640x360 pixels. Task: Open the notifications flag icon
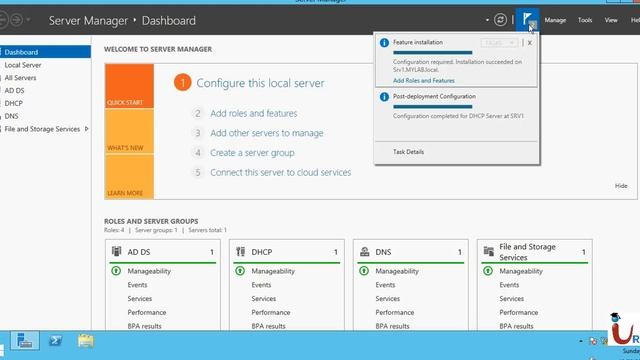point(527,20)
